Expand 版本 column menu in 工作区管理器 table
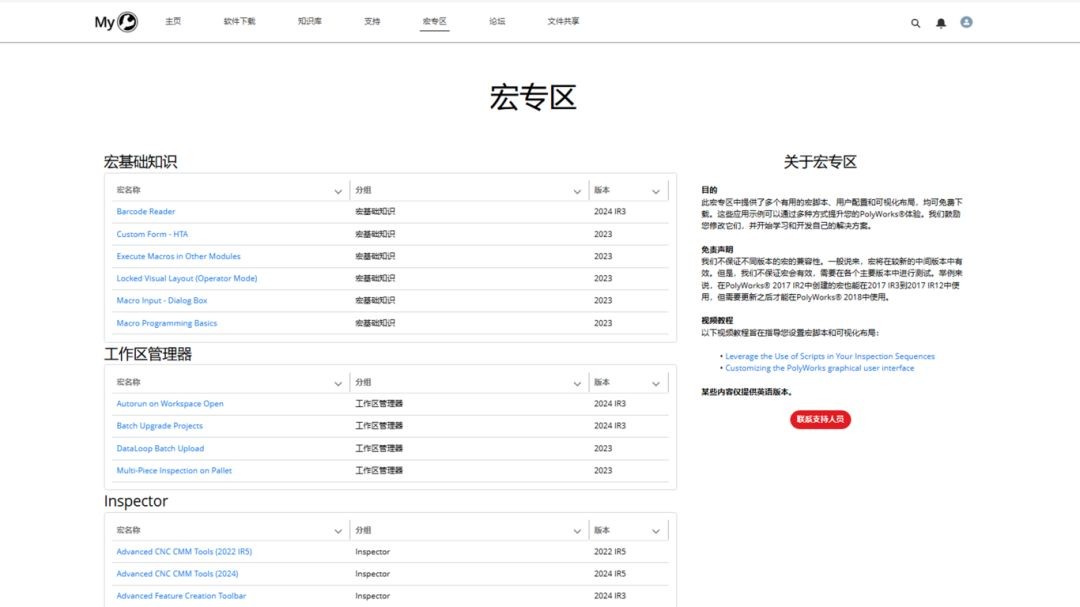Screen dimensions: 1080x607 [x=656, y=384]
